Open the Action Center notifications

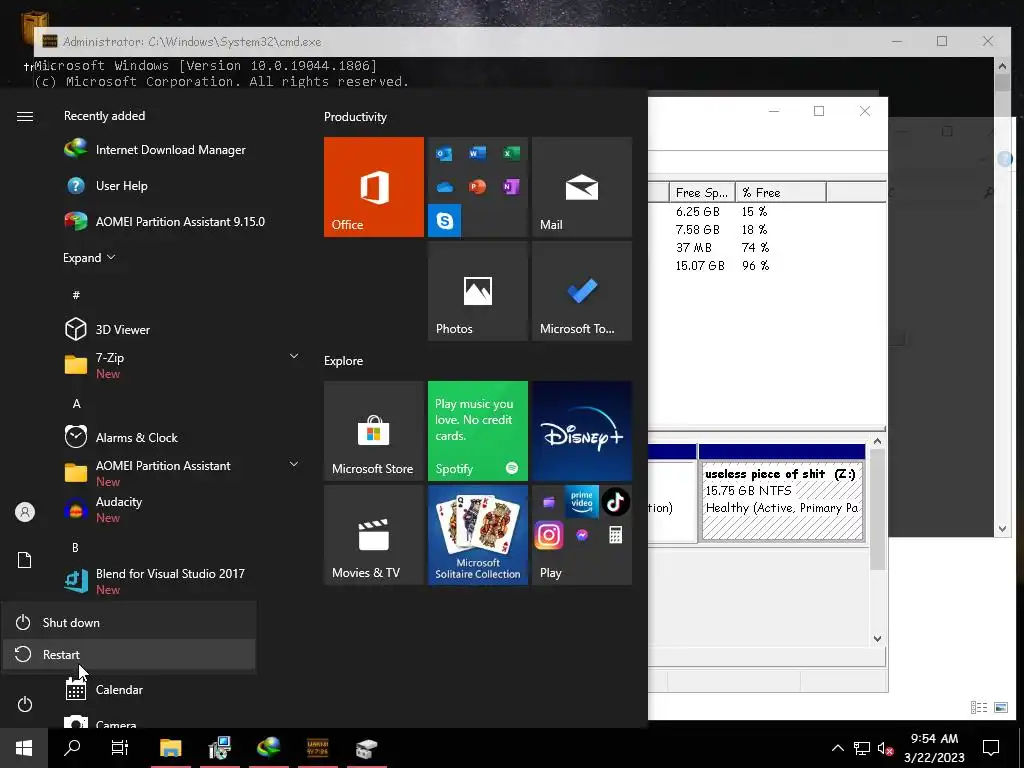point(991,748)
